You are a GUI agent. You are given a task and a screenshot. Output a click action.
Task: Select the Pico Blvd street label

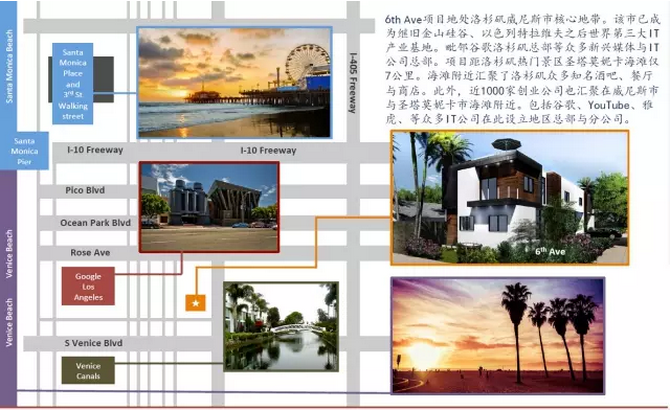pyautogui.click(x=85, y=190)
